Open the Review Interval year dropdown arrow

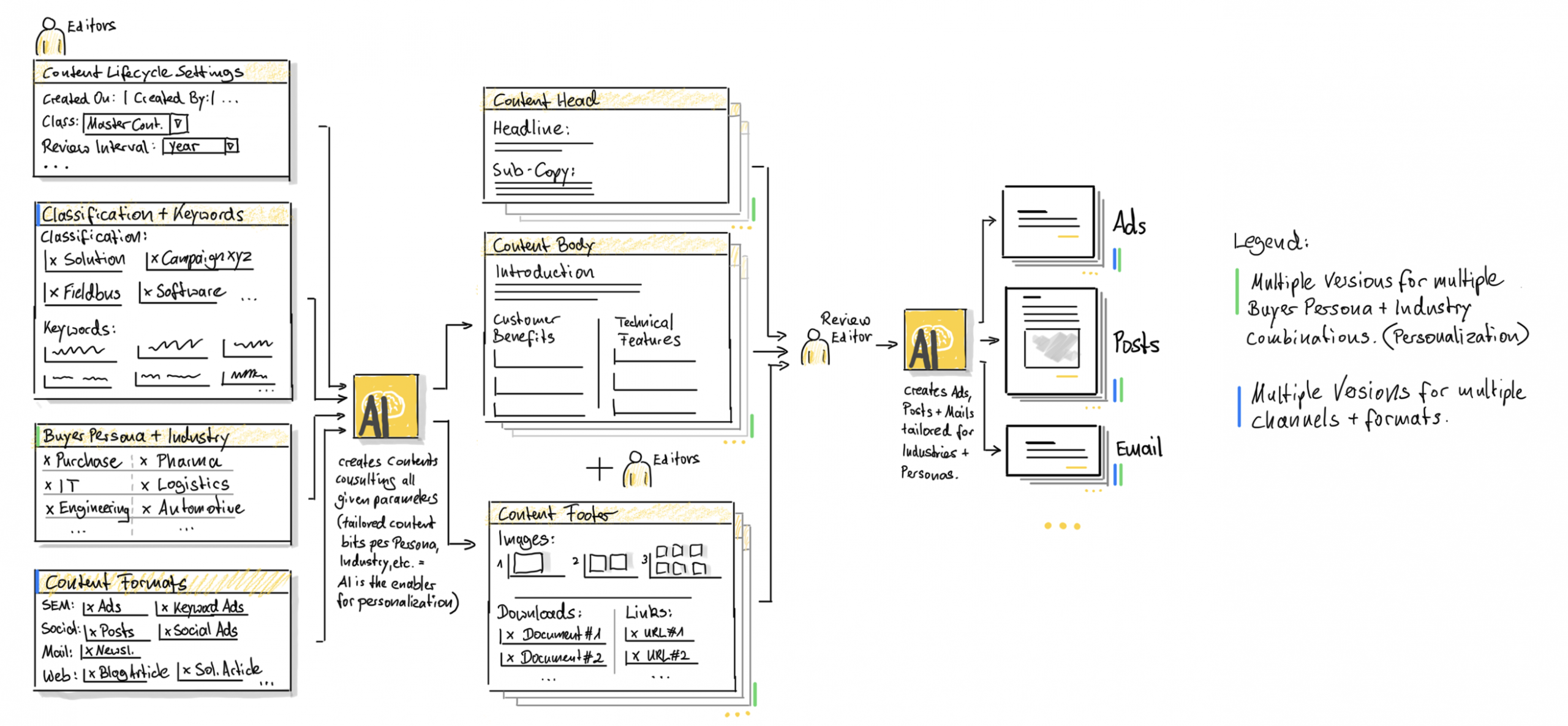(x=231, y=146)
